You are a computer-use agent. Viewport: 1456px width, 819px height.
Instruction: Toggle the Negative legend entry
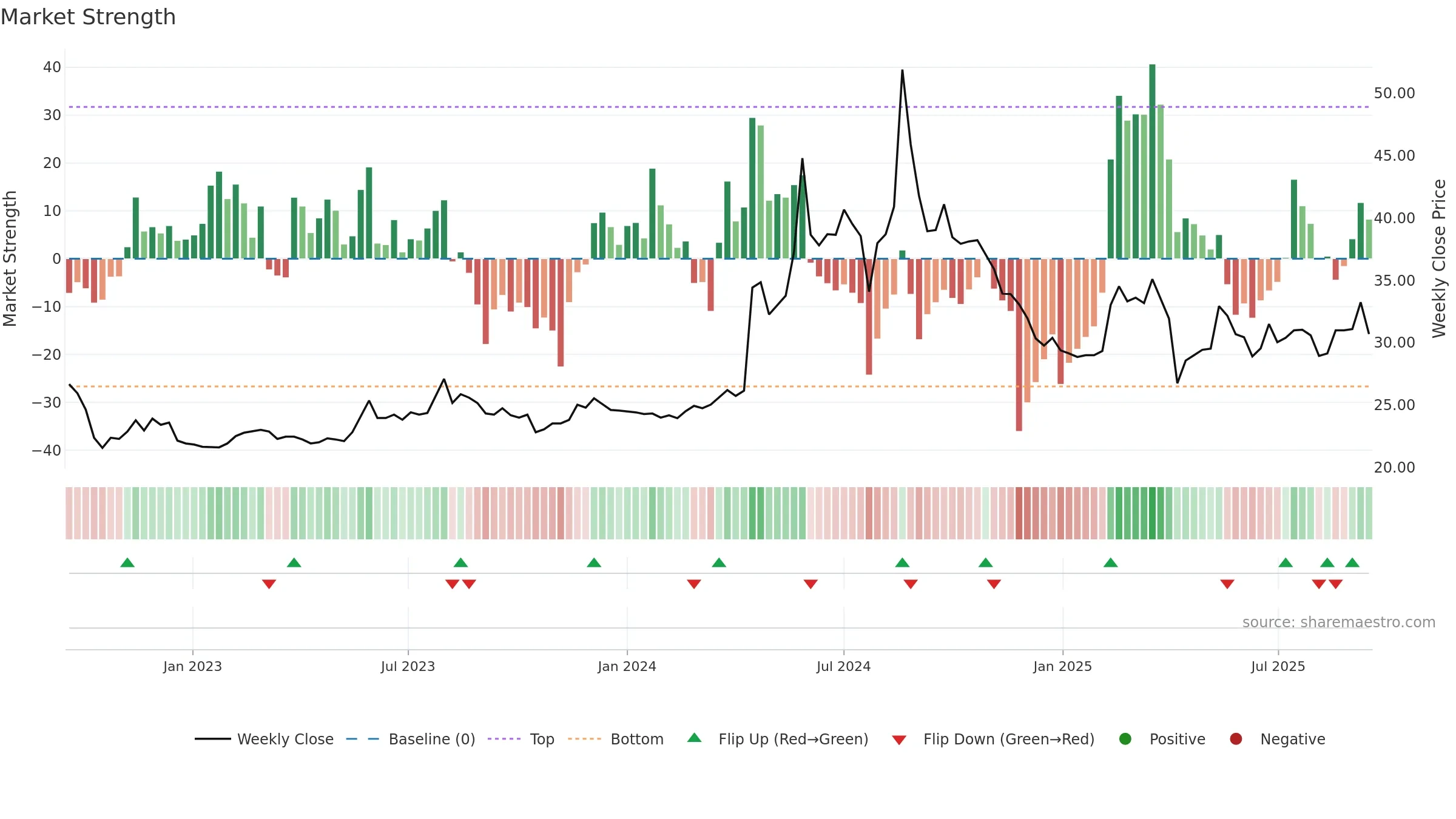point(1277,739)
